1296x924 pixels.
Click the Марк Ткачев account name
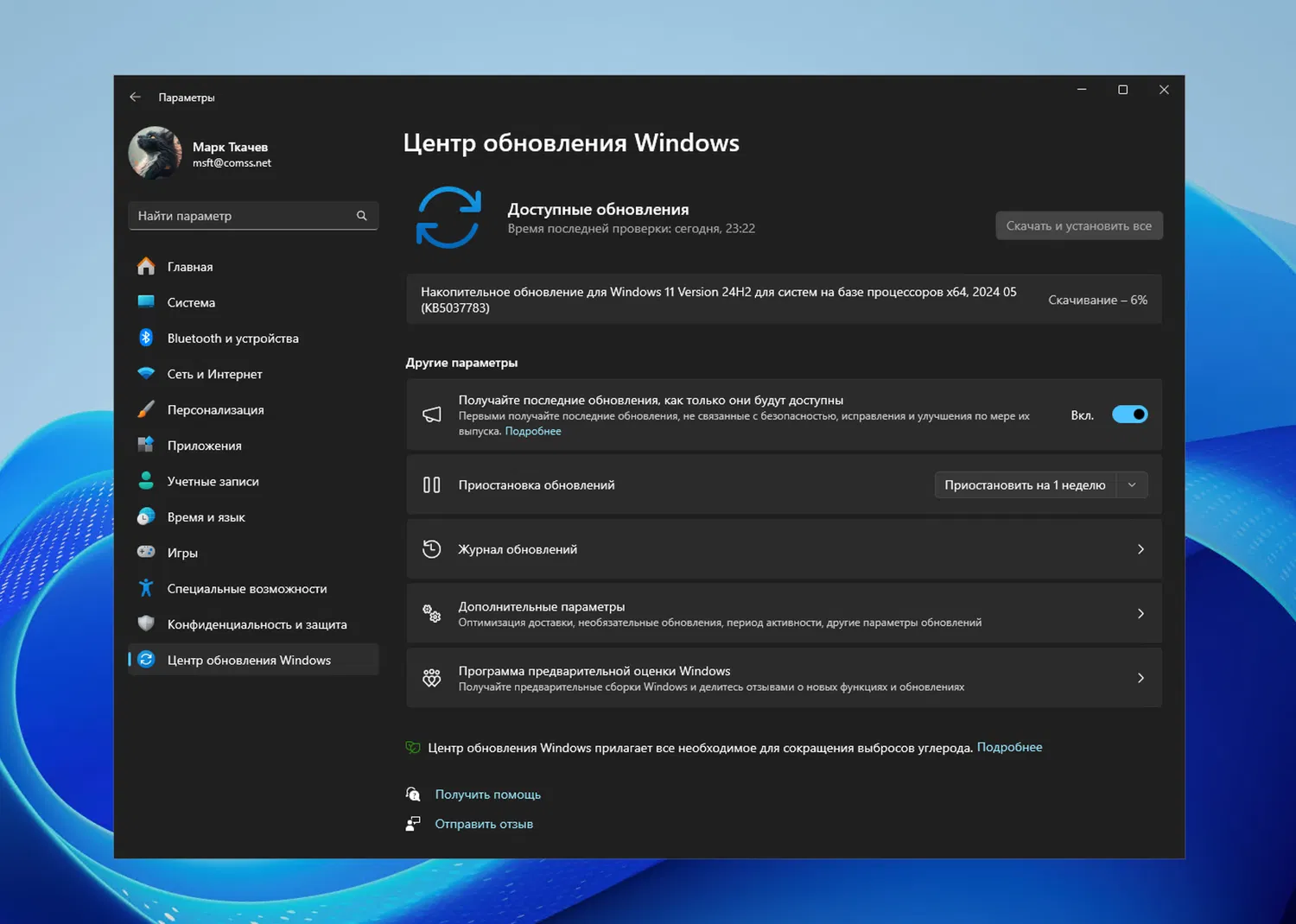coord(230,147)
